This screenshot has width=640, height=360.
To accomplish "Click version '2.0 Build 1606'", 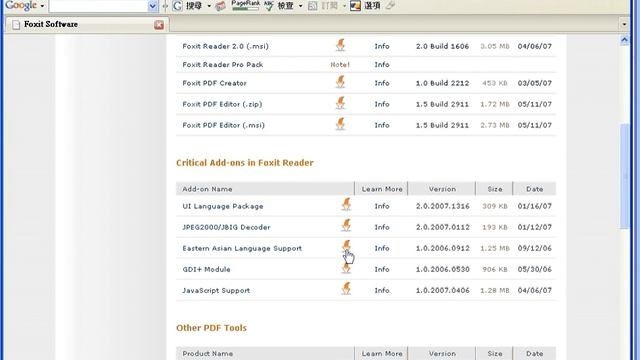I will [442, 46].
